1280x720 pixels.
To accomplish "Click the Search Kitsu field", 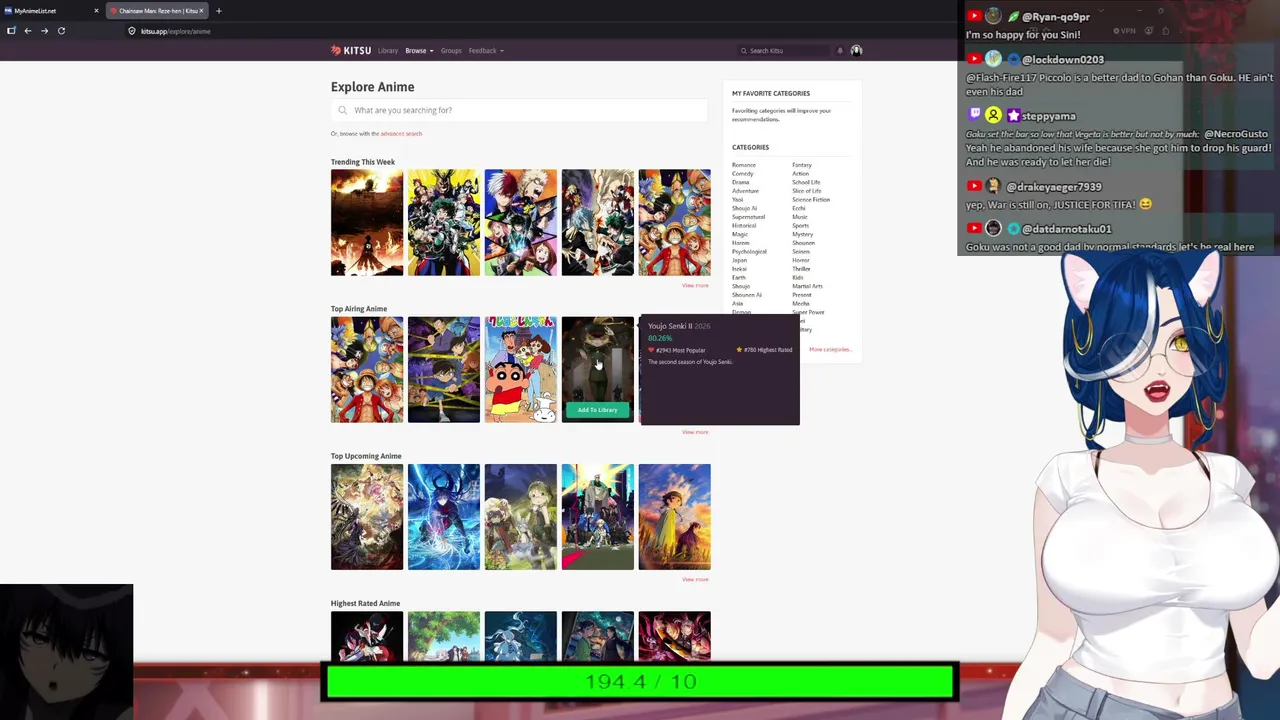I will click(x=784, y=50).
